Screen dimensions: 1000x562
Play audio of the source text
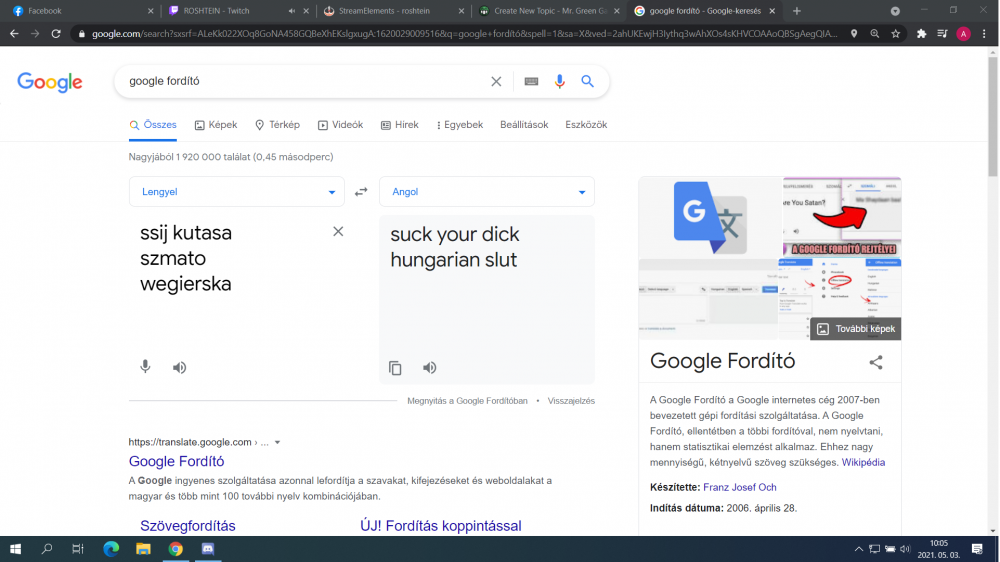(179, 367)
